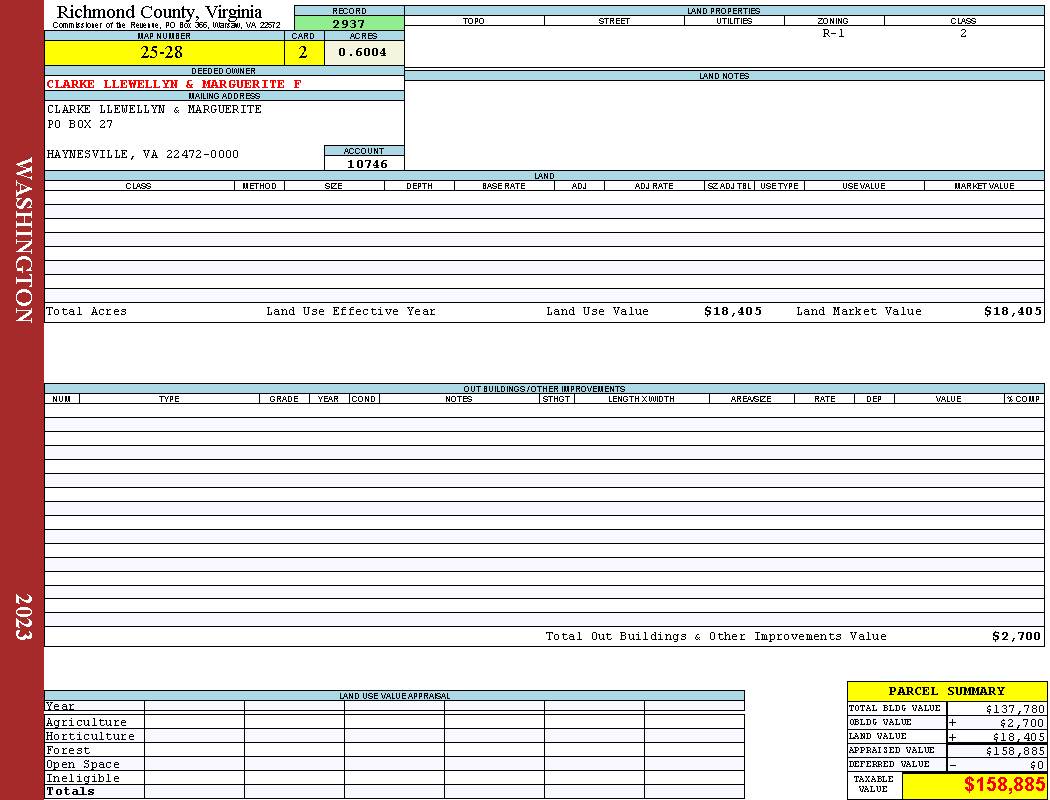Screen dimensions: 1050x800
Task: Click the PARCEL SUMMARY header
Action: (946, 691)
